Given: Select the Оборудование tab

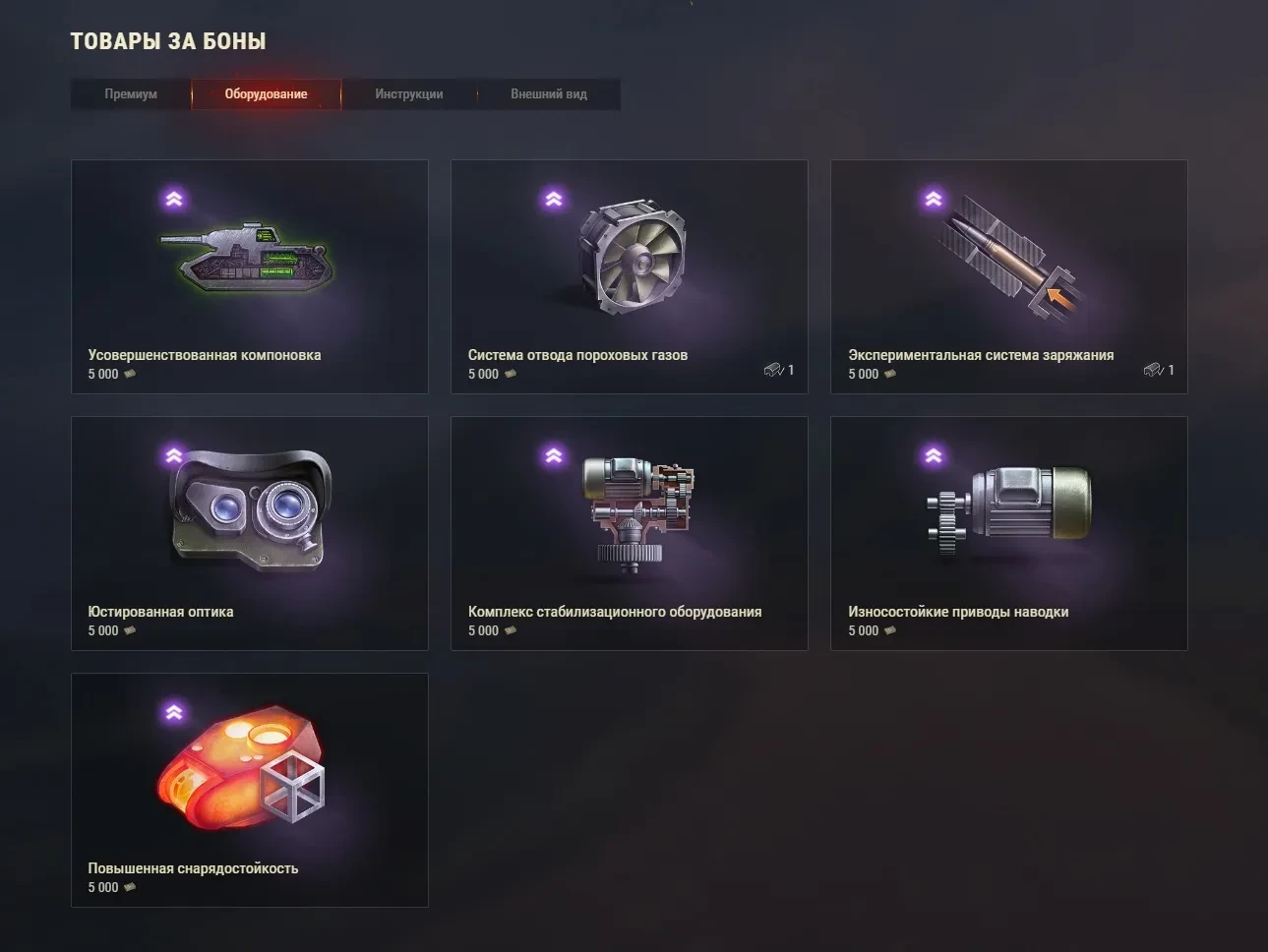Looking at the screenshot, I should pyautogui.click(x=266, y=94).
